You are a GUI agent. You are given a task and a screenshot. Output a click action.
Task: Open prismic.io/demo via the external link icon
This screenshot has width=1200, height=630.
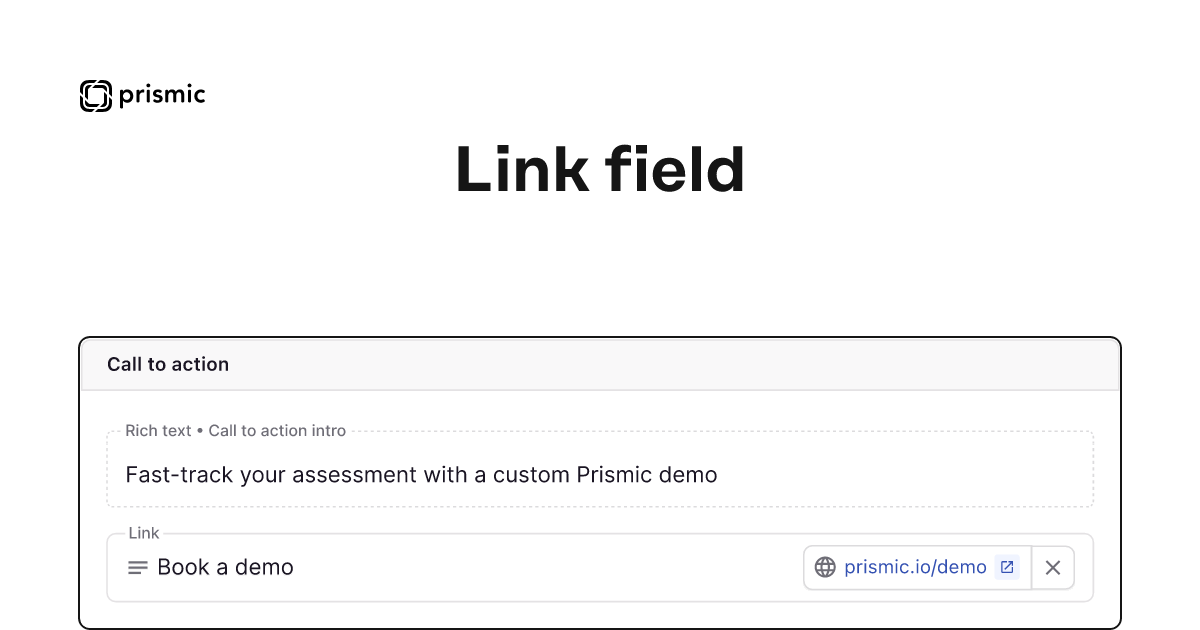(1005, 566)
